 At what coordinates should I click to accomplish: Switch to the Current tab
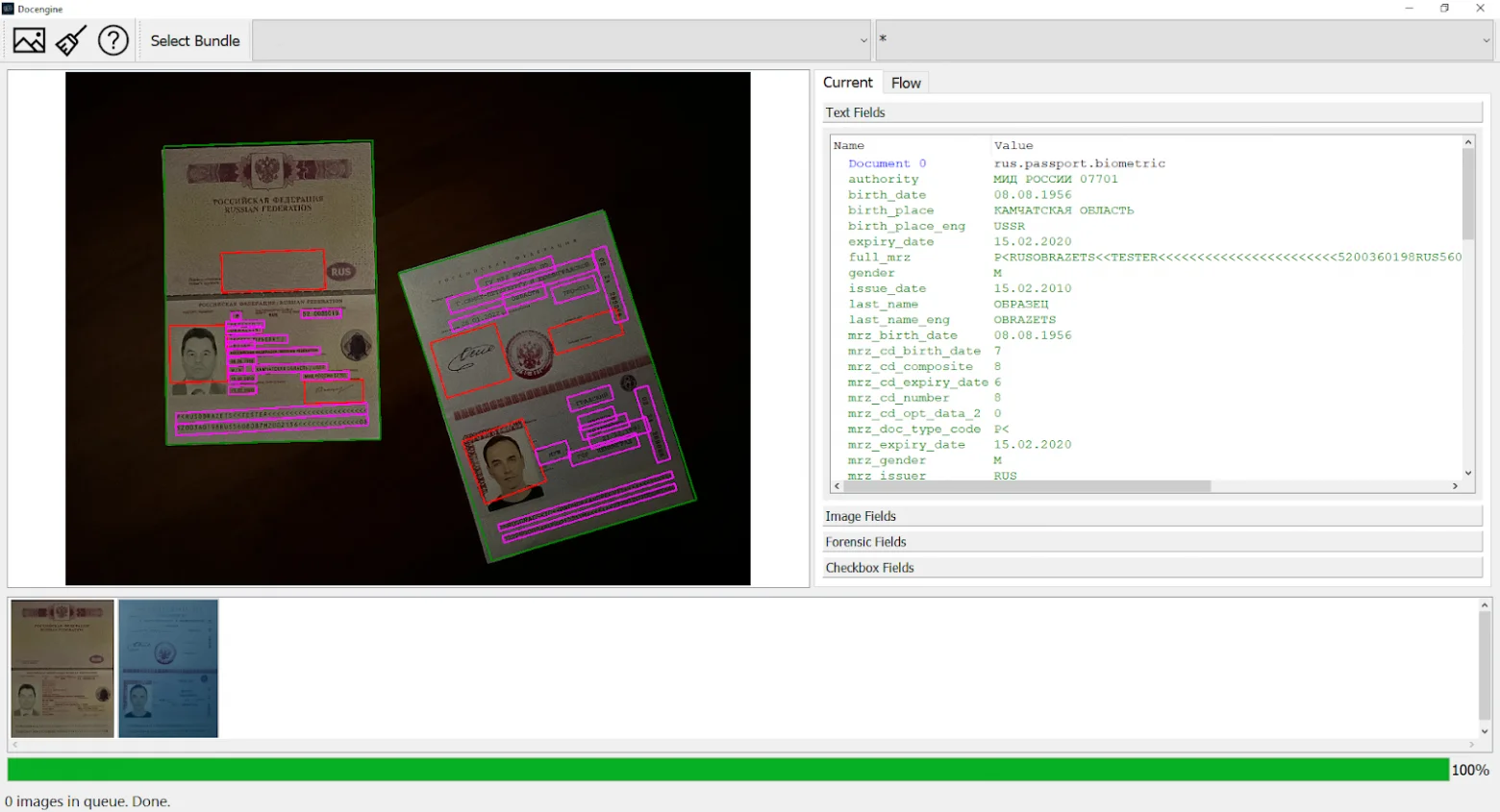coord(848,83)
